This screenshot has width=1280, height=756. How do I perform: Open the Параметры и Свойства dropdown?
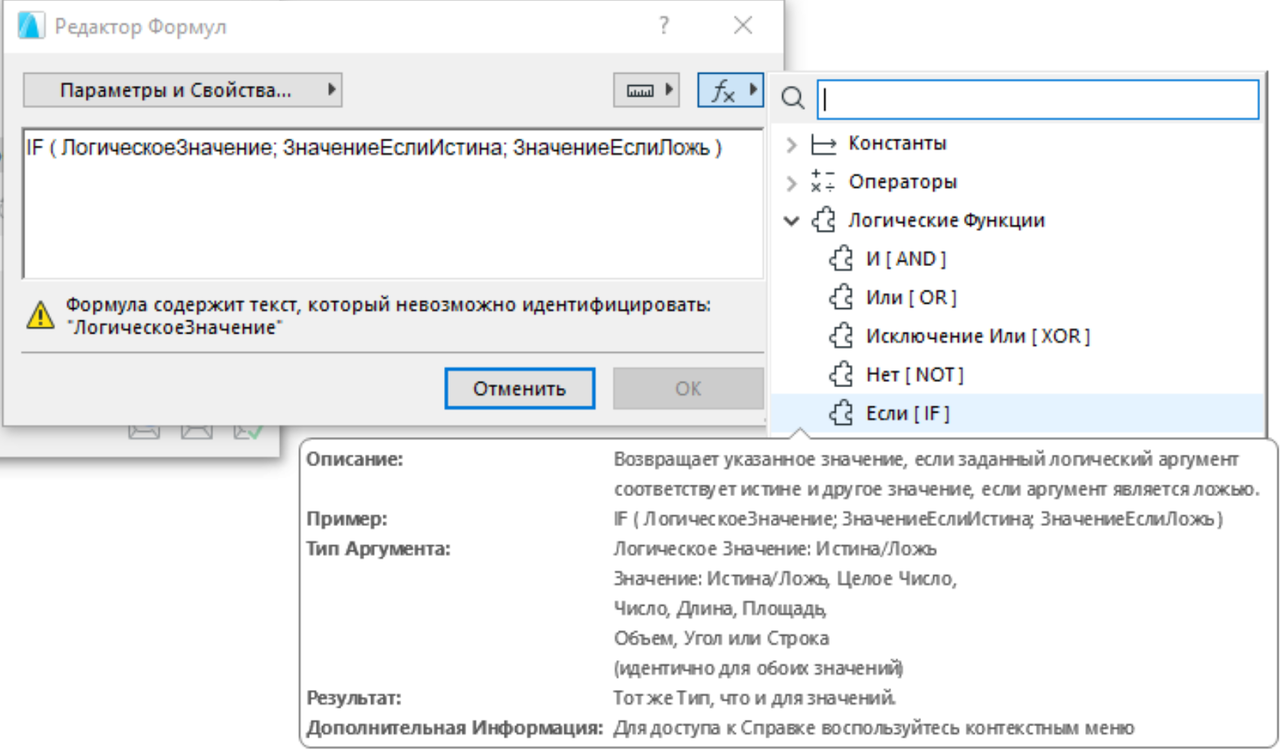(x=183, y=91)
